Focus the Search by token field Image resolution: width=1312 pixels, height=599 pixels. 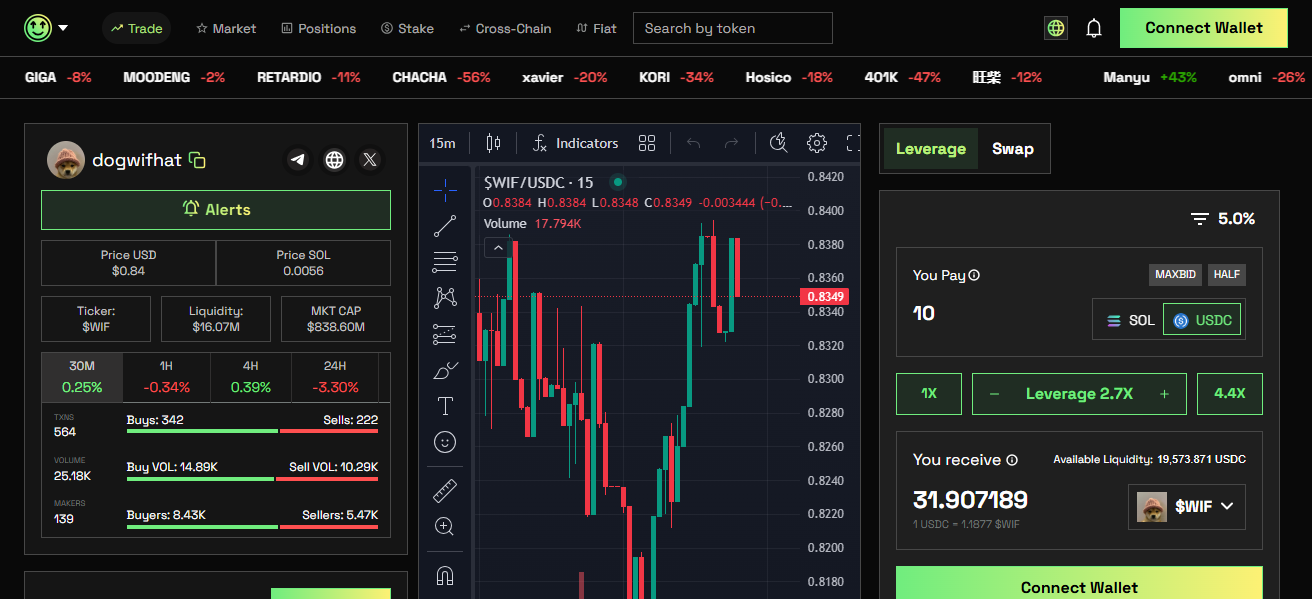[x=733, y=28]
